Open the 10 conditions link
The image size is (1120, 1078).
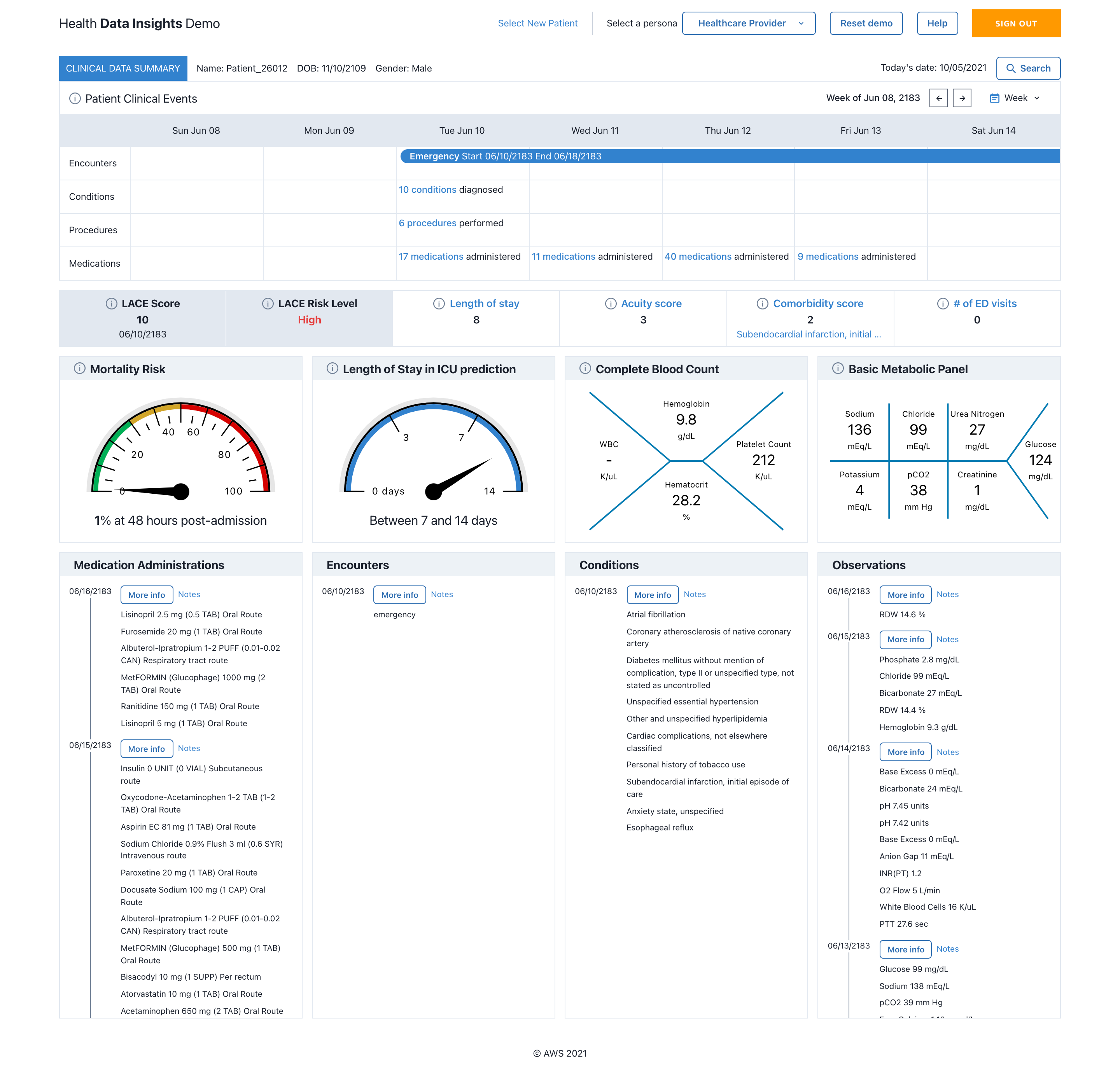point(427,190)
